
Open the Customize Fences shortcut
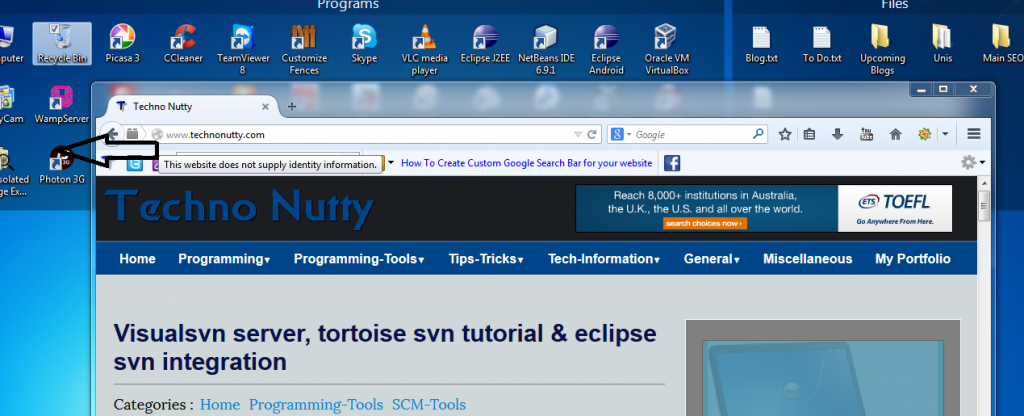click(304, 49)
